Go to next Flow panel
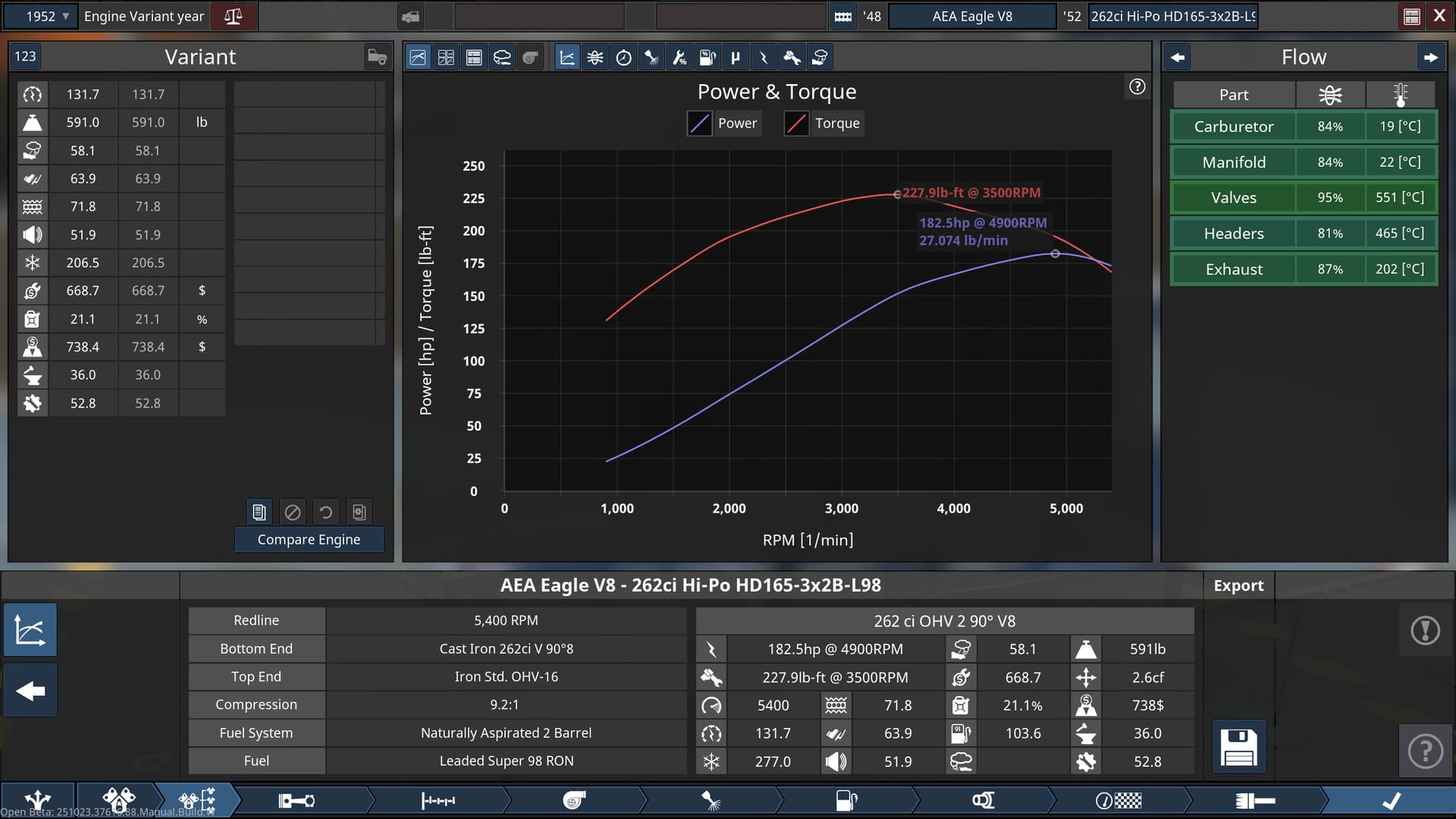 [1430, 57]
